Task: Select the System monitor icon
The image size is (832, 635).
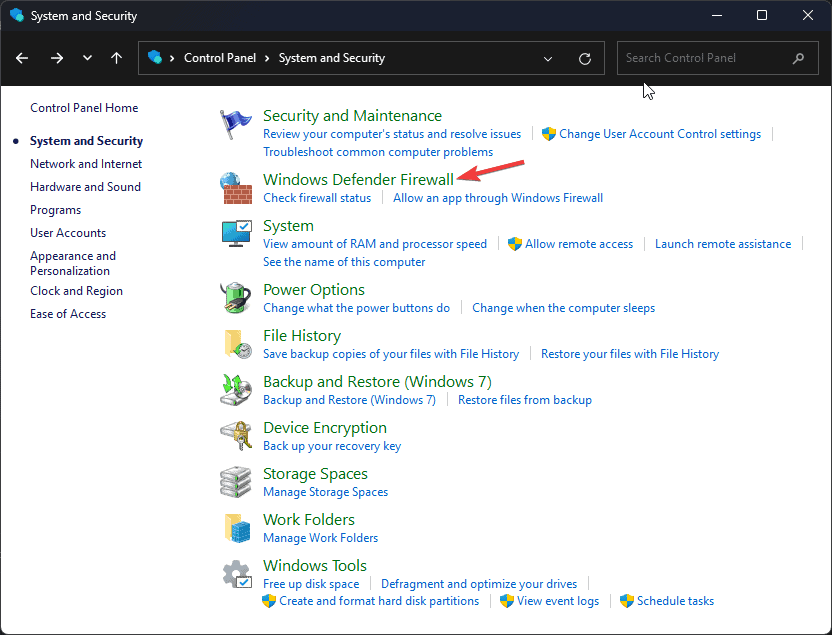Action: pyautogui.click(x=236, y=234)
